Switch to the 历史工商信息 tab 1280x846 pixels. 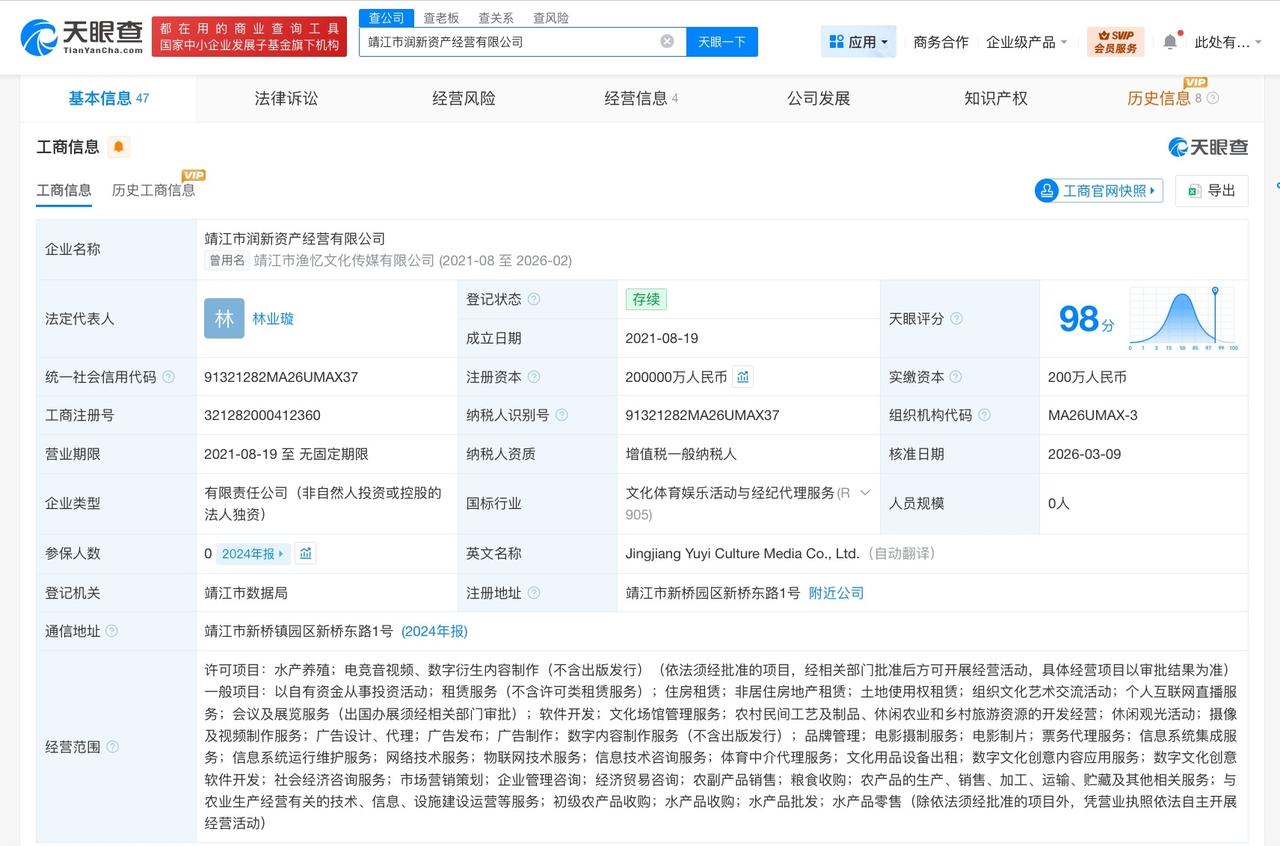[155, 190]
